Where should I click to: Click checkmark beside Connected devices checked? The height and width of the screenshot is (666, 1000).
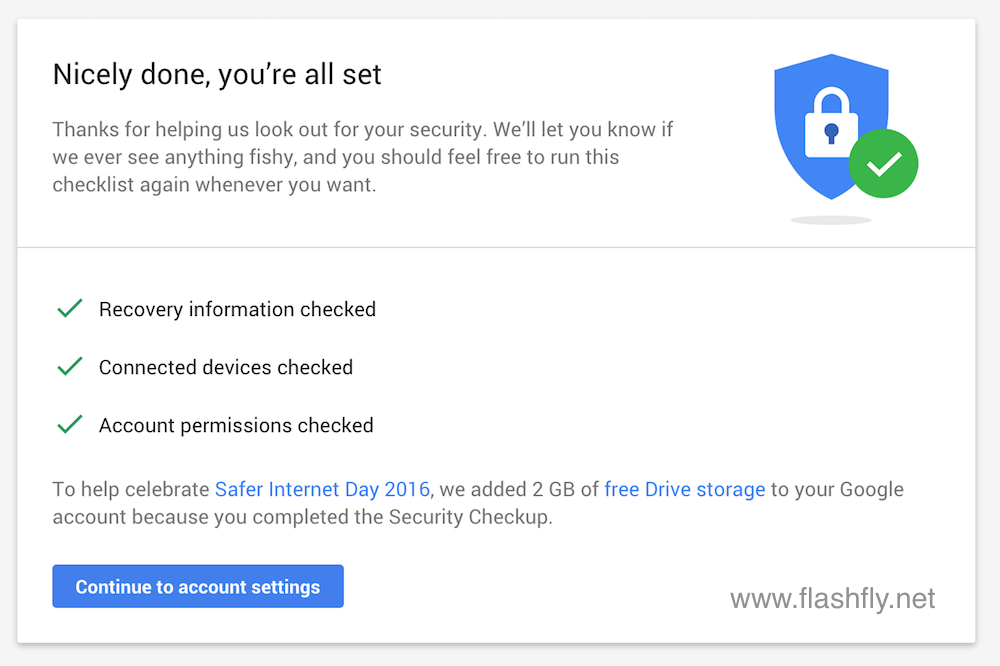tap(69, 367)
